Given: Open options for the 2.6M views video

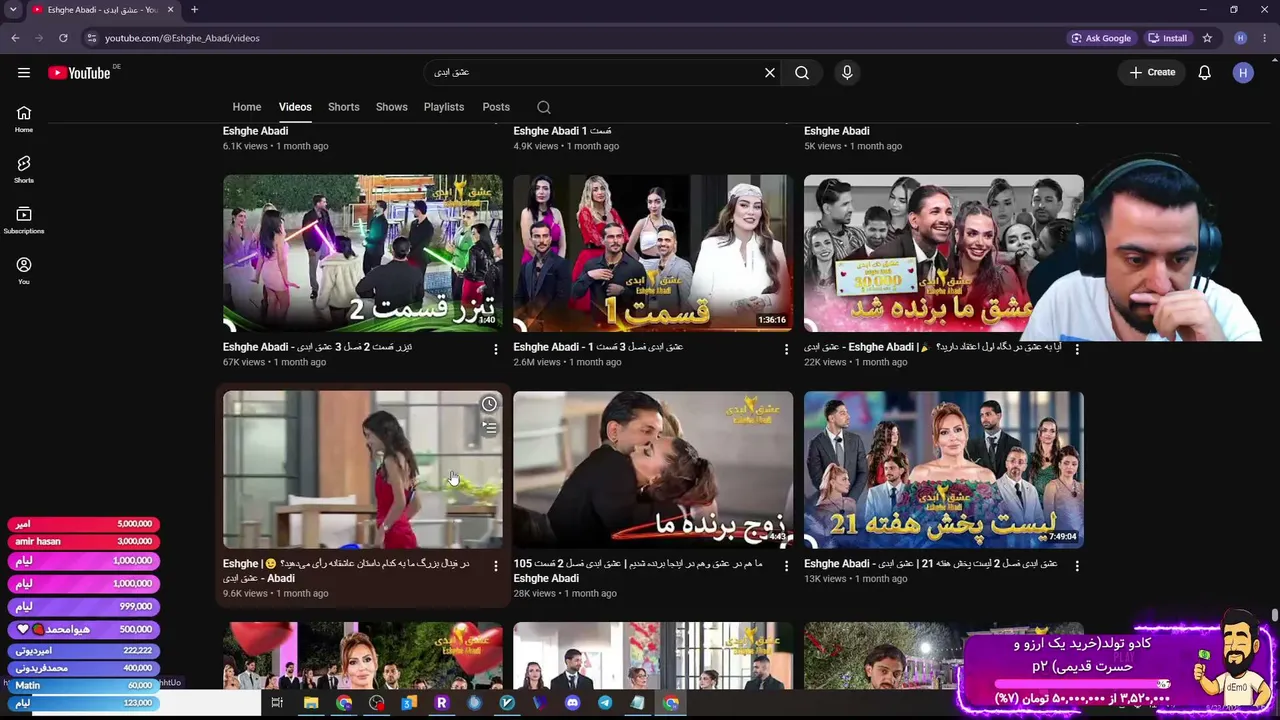Looking at the screenshot, I should [x=786, y=349].
